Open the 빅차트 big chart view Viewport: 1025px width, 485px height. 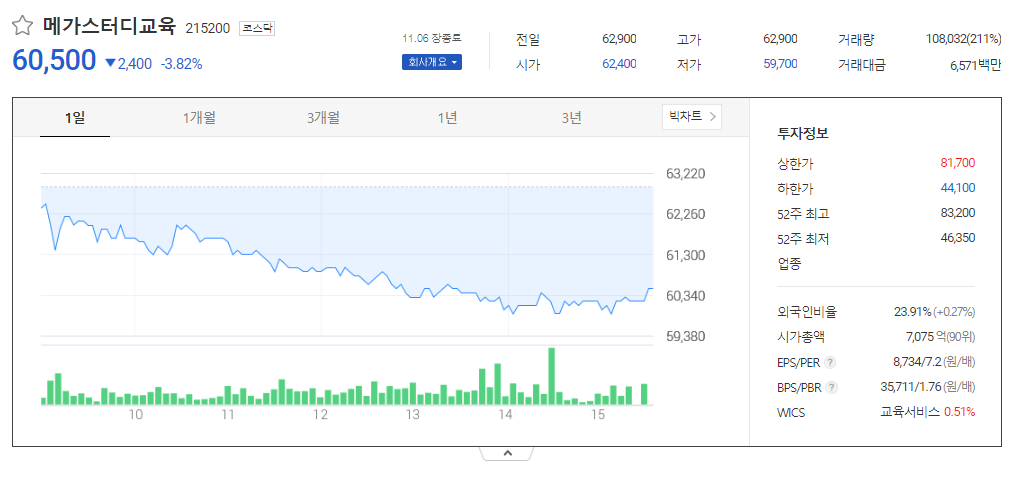(692, 117)
